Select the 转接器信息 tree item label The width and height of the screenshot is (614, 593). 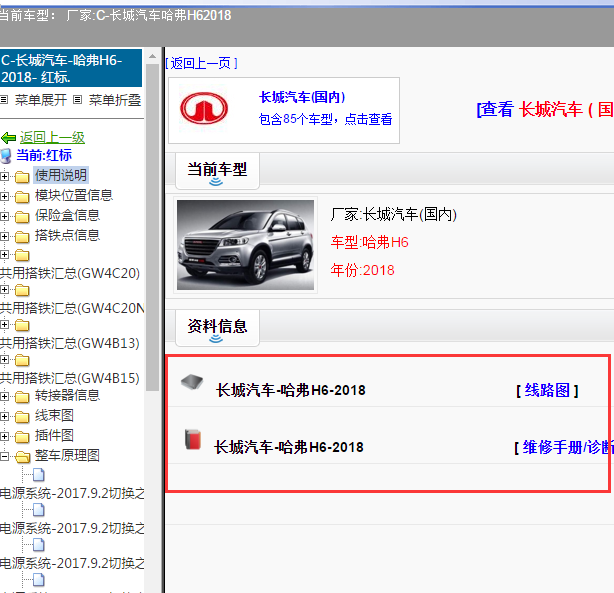67,395
